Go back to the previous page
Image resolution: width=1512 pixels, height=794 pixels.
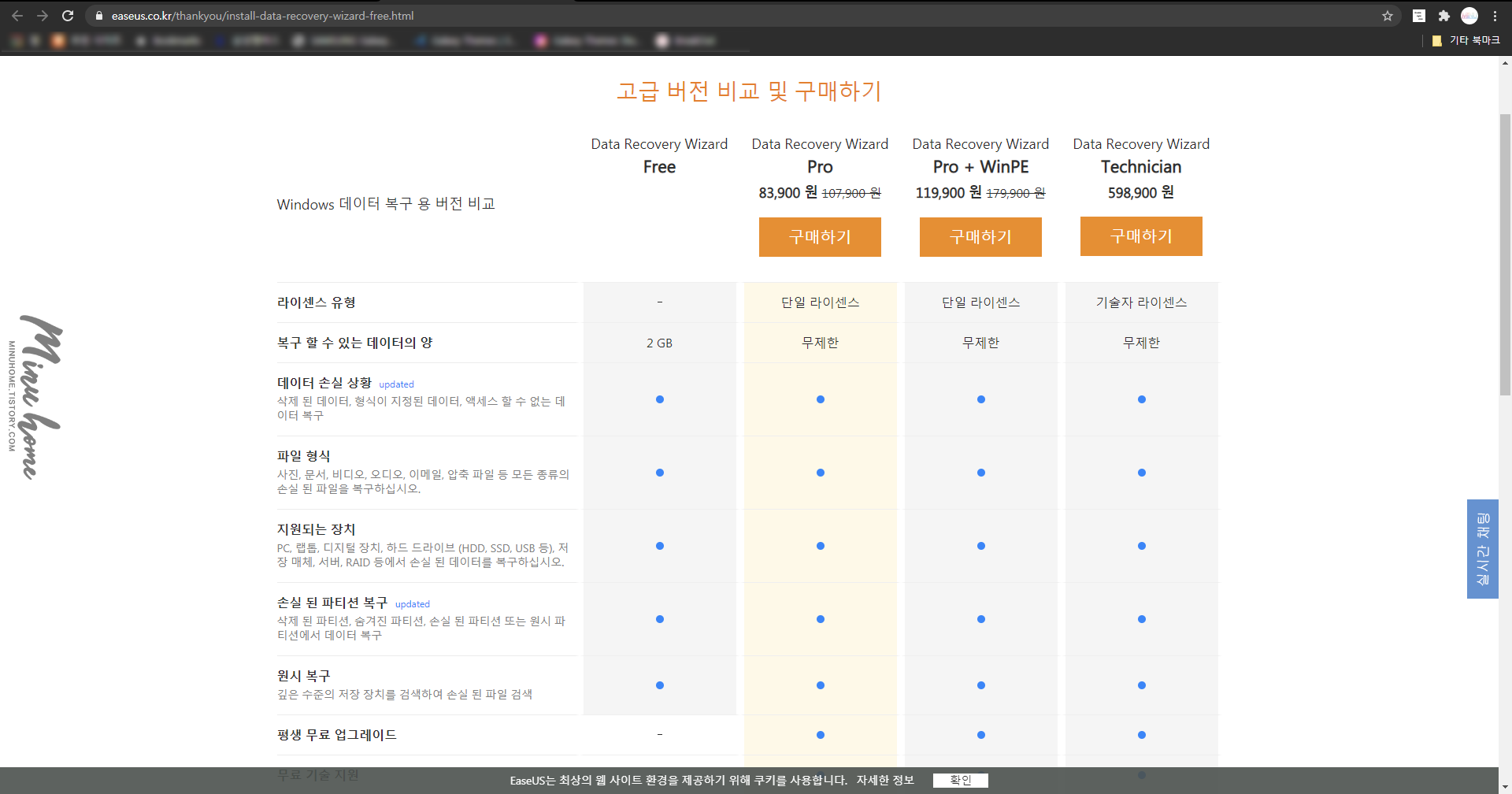[x=17, y=16]
